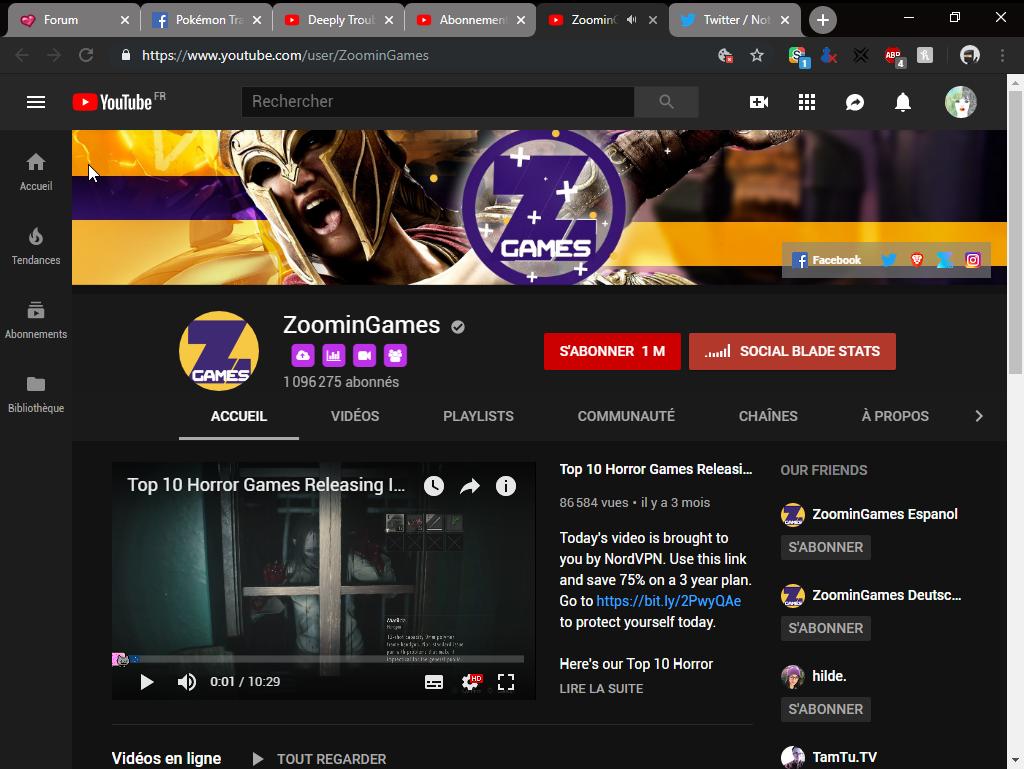Mute the ZoominGames tab audio icon
This screenshot has width=1024, height=769.
631,20
